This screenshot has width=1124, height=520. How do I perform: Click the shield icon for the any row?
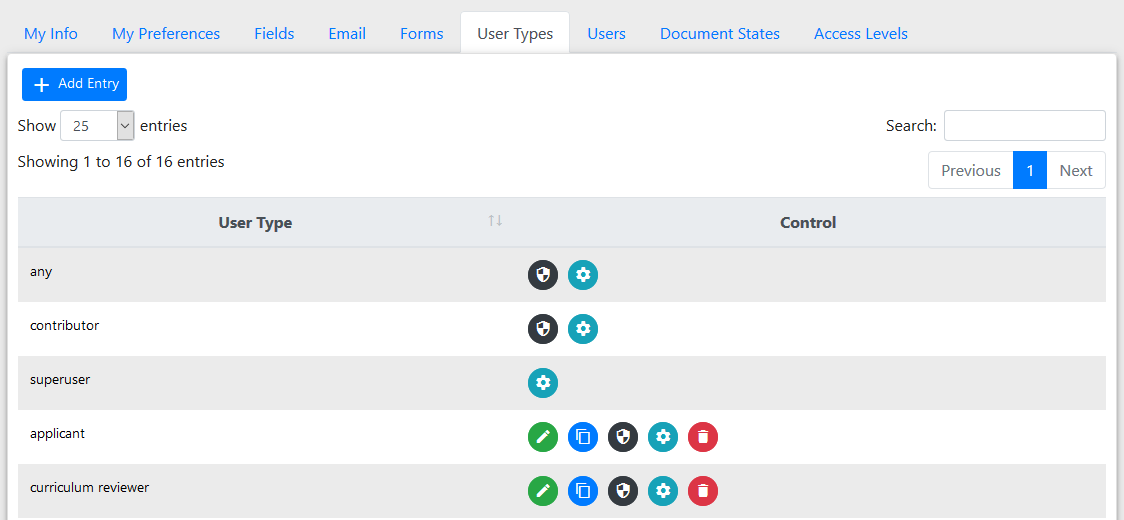[x=543, y=275]
